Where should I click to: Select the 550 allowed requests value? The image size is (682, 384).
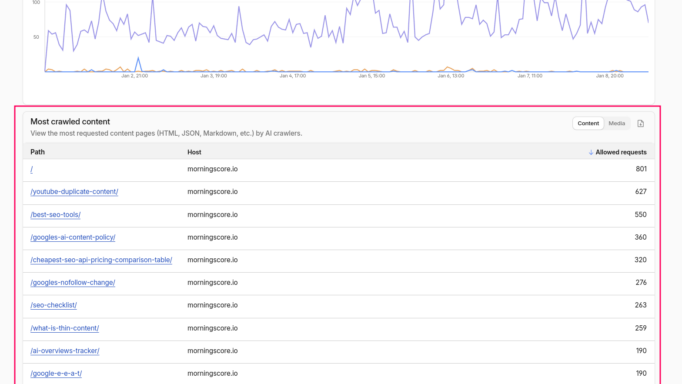click(x=641, y=214)
